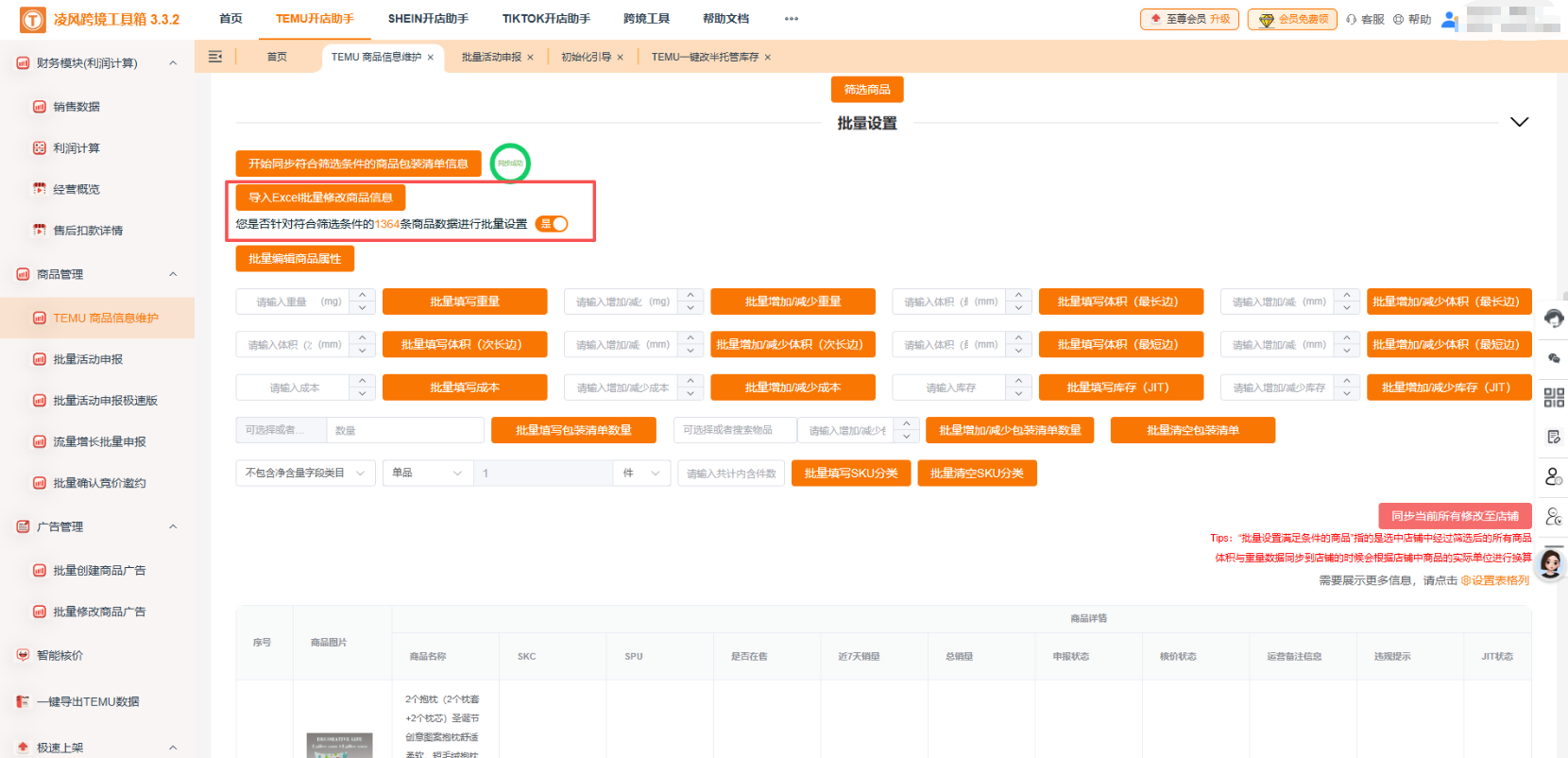Focus 请输入重量 input field

(293, 301)
